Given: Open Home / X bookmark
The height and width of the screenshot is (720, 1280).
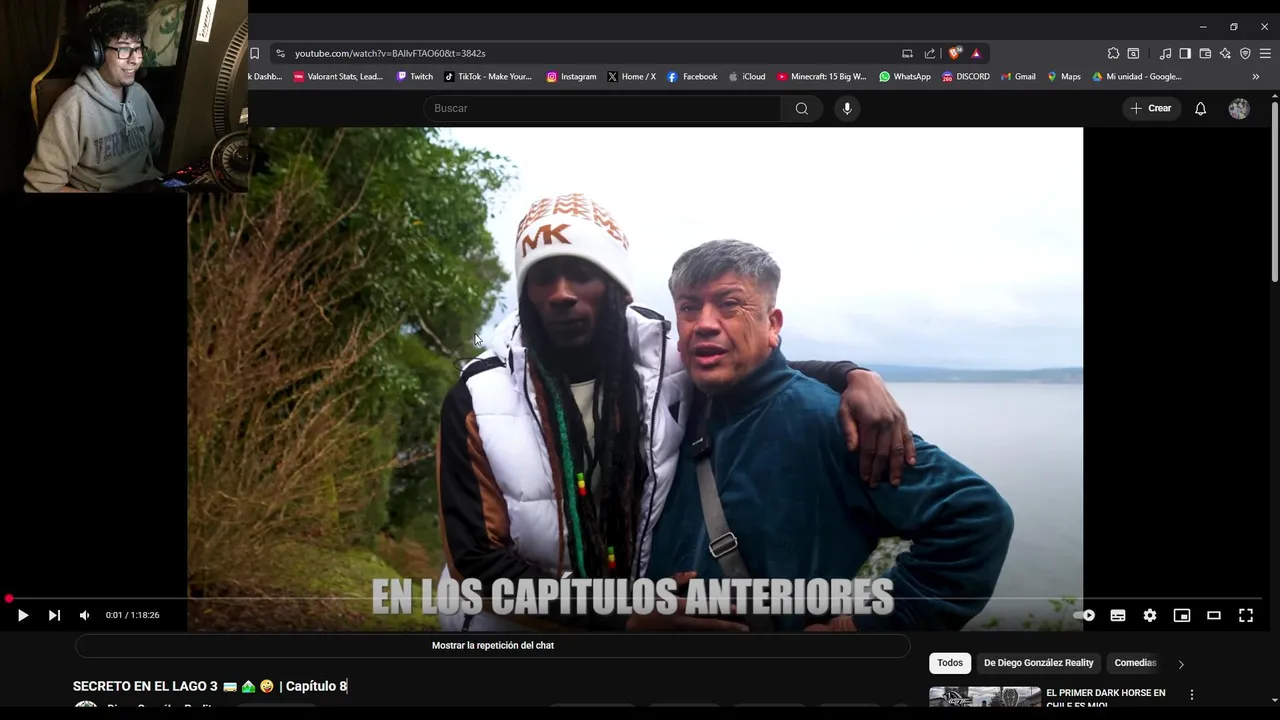Looking at the screenshot, I should pos(631,77).
